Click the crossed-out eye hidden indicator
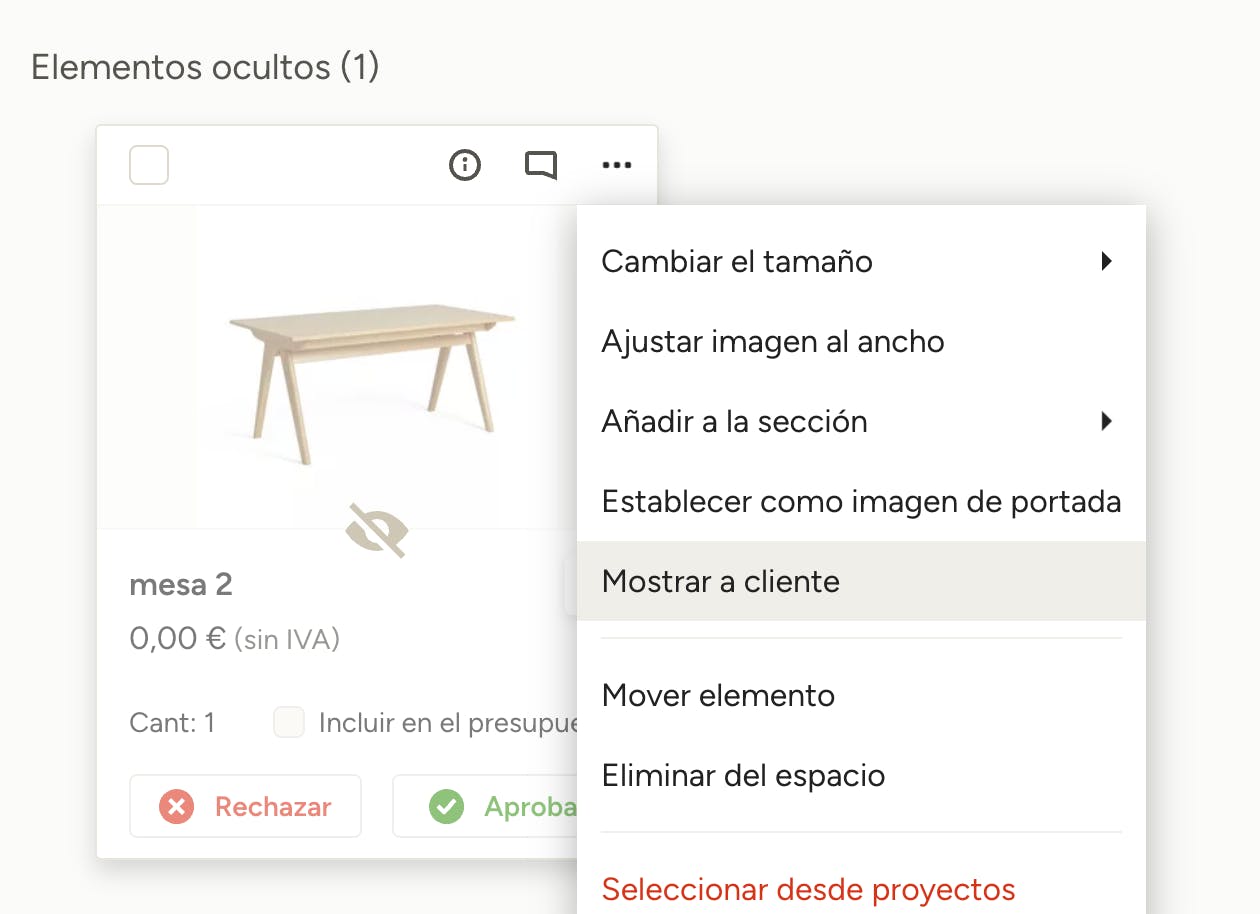Viewport: 1260px width, 914px height. 376,530
